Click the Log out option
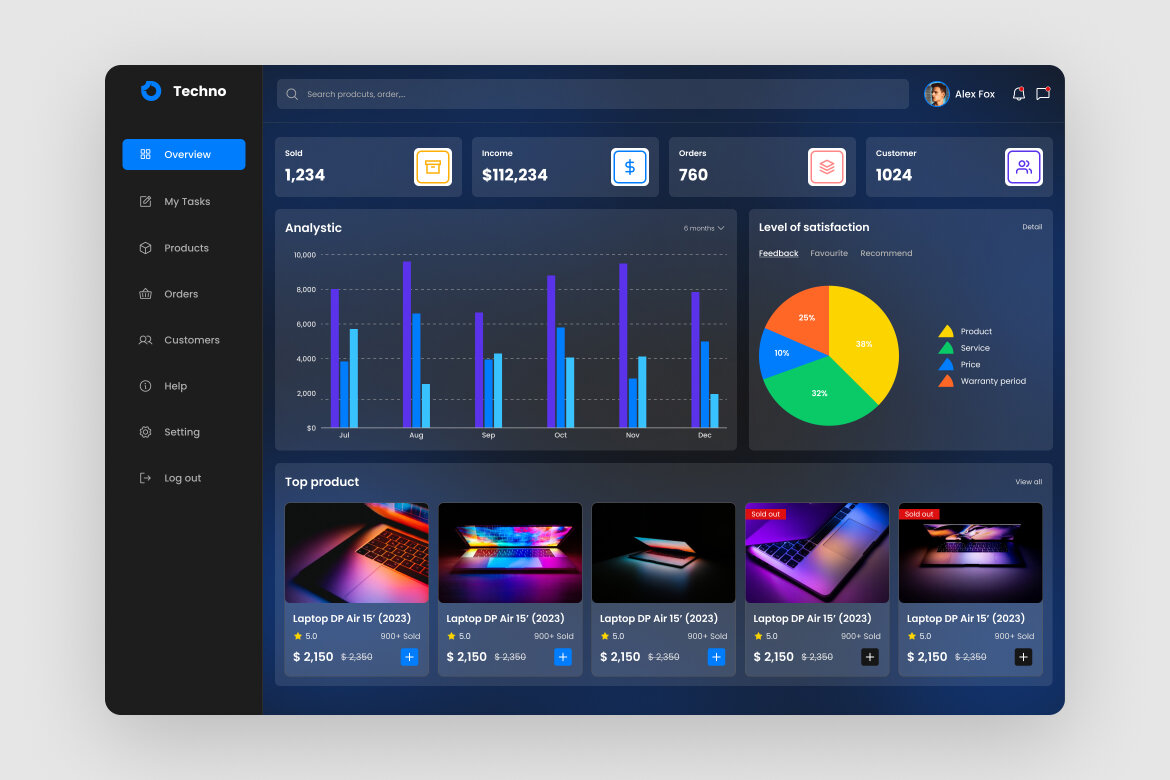Image resolution: width=1170 pixels, height=780 pixels. [x=182, y=477]
